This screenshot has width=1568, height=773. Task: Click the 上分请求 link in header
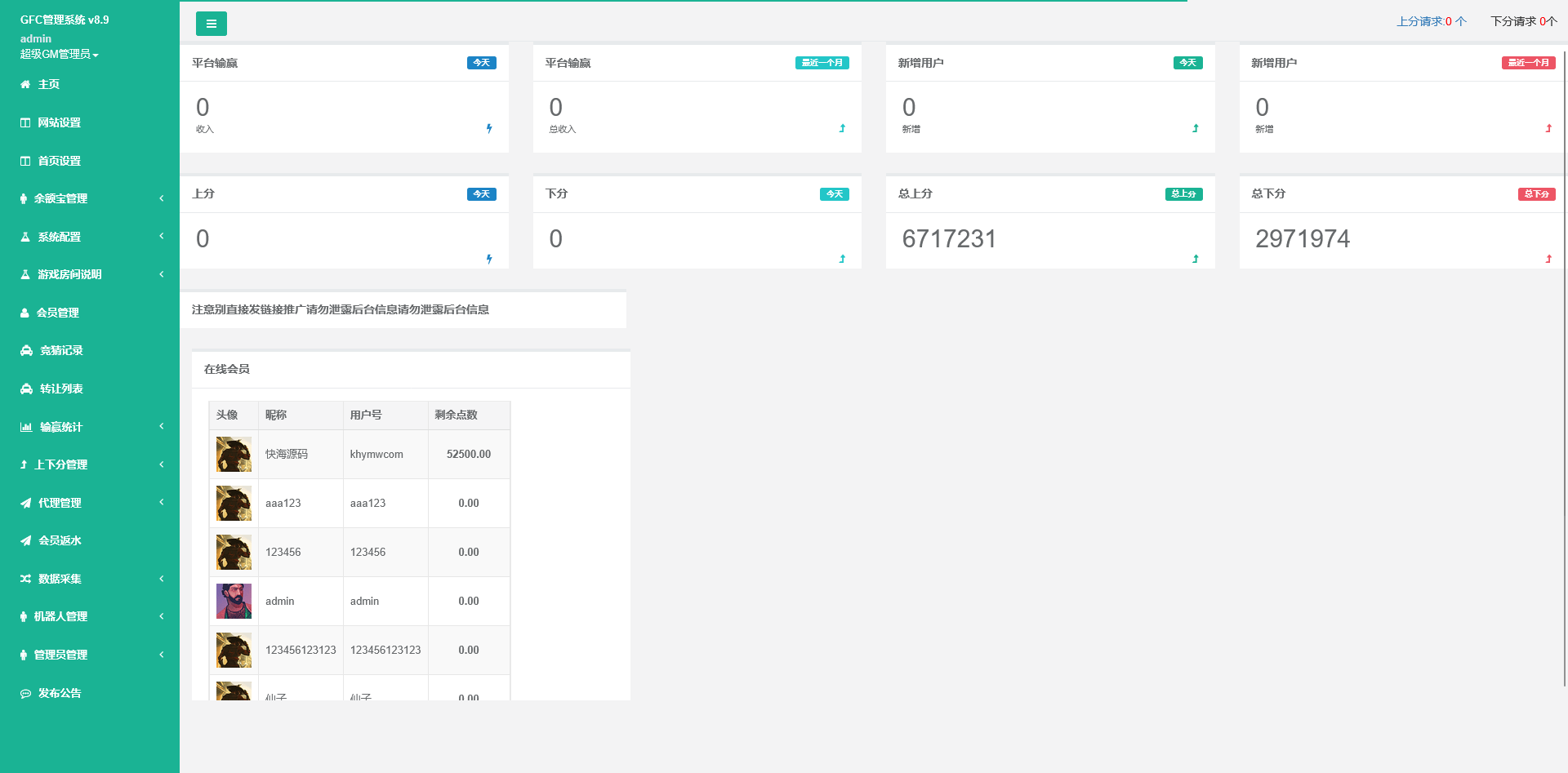(1431, 21)
